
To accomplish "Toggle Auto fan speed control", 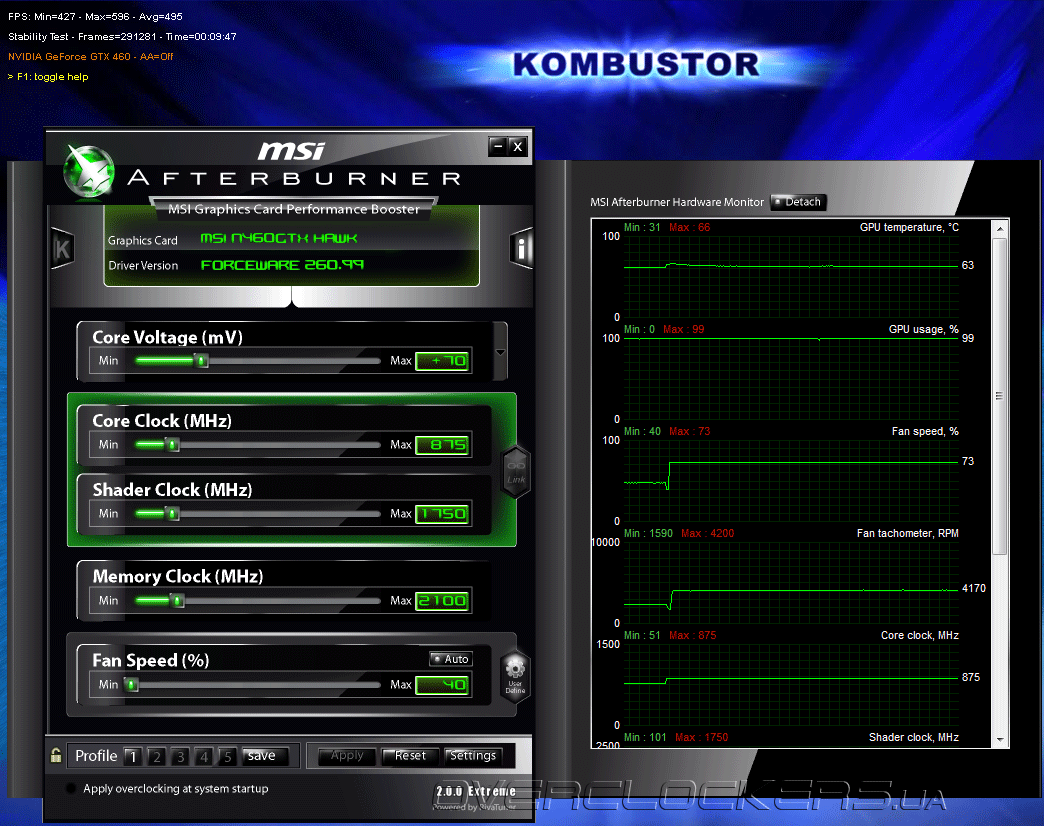I will click(x=451, y=659).
